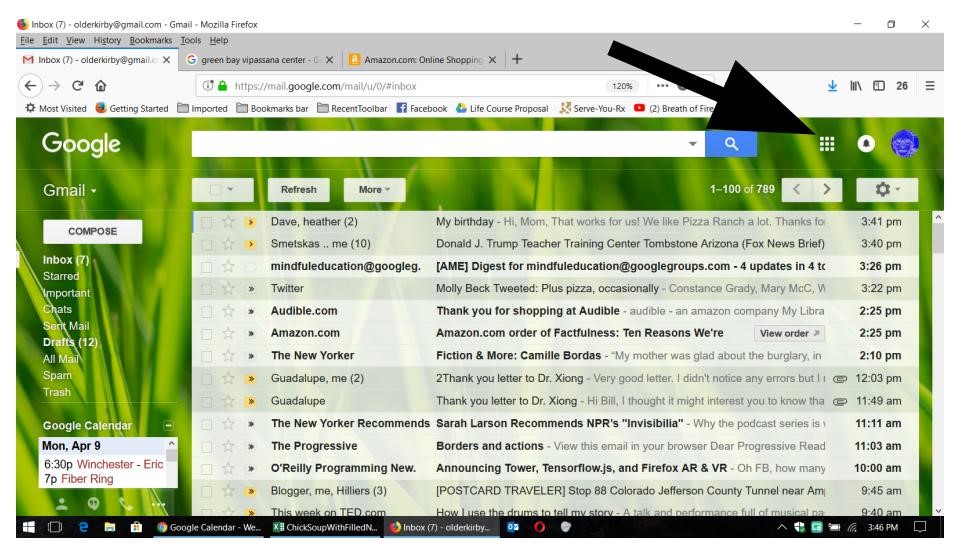Open Winchester - Eric calendar event
The image size is (961, 560).
click(x=120, y=464)
